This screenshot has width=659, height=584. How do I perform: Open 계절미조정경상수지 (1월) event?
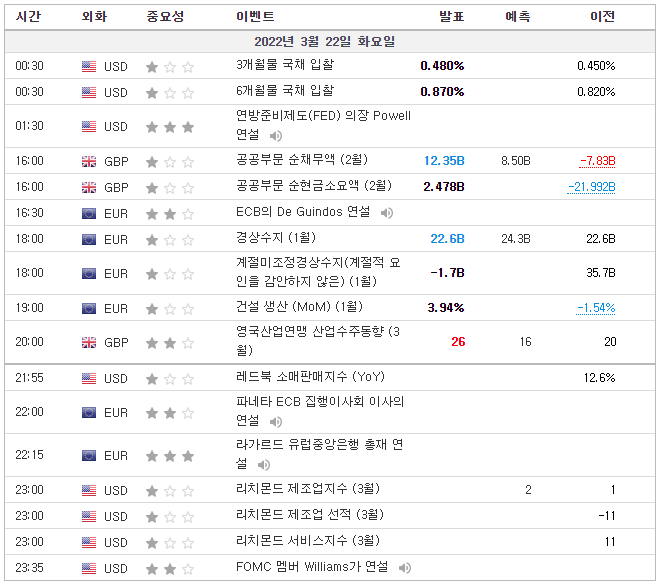[318, 272]
